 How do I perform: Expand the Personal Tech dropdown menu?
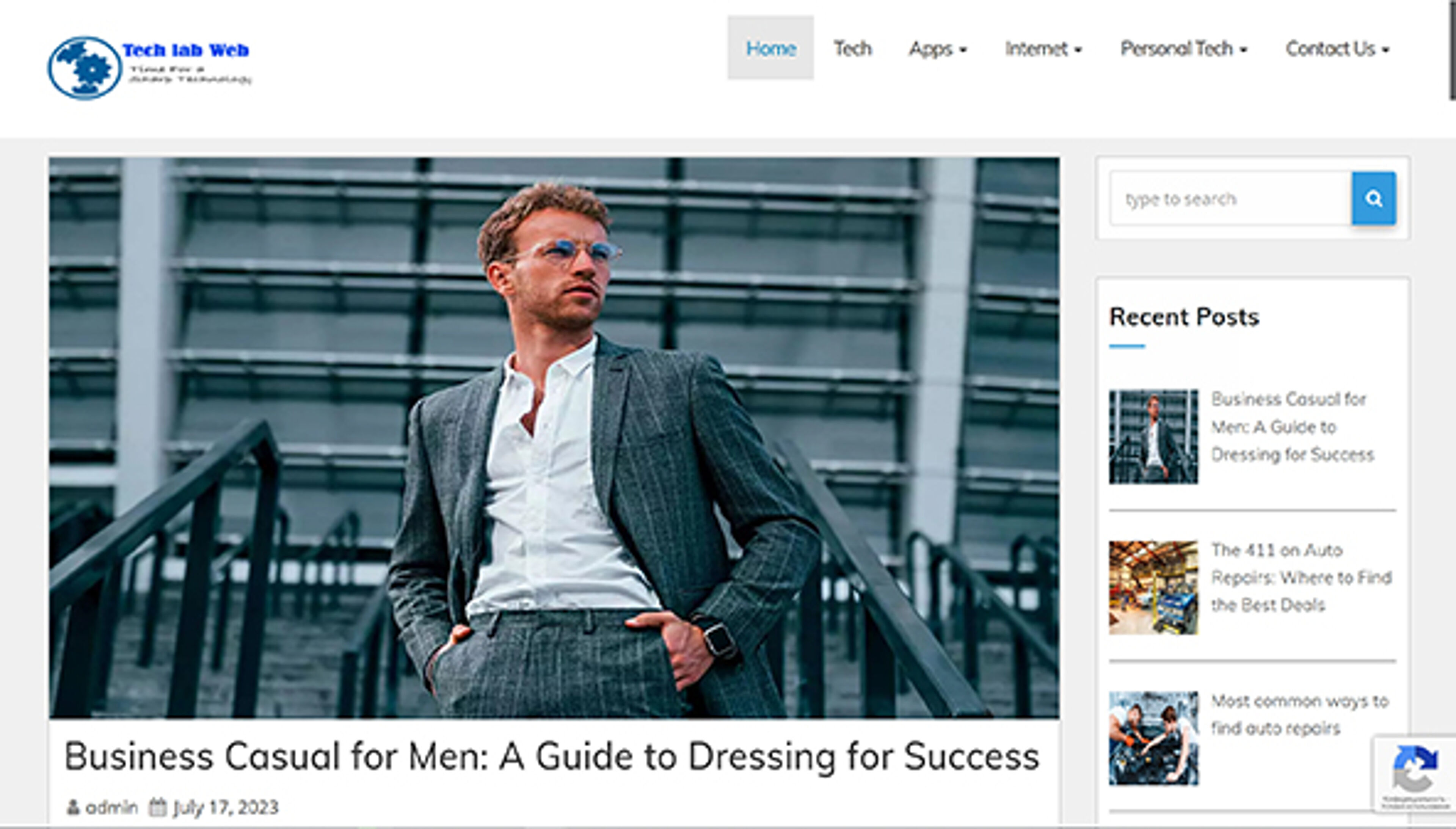coord(1183,49)
